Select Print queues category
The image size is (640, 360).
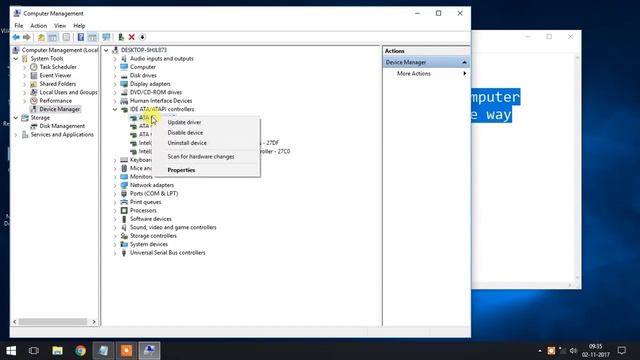point(145,202)
